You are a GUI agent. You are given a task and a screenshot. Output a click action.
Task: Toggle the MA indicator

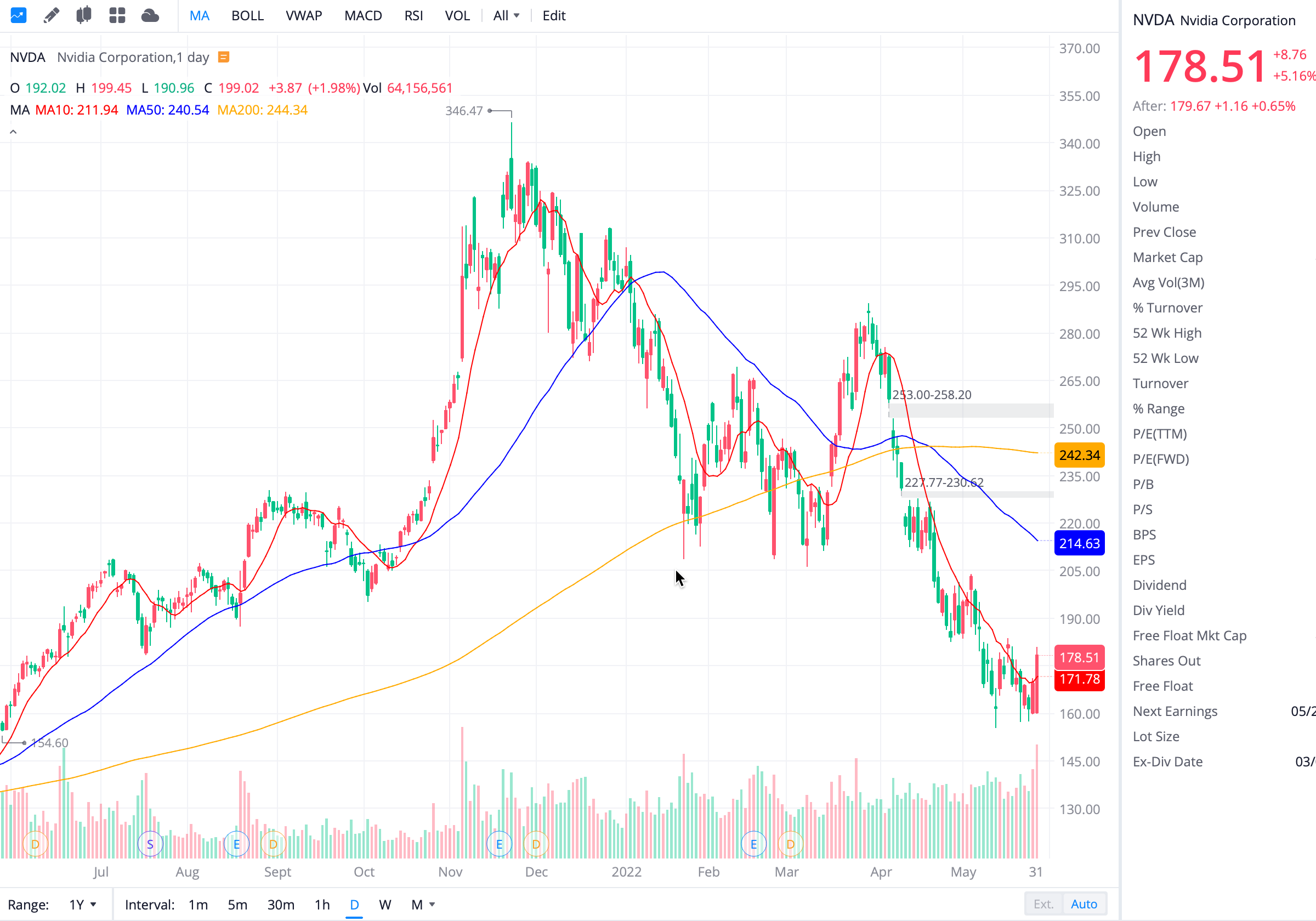point(200,15)
